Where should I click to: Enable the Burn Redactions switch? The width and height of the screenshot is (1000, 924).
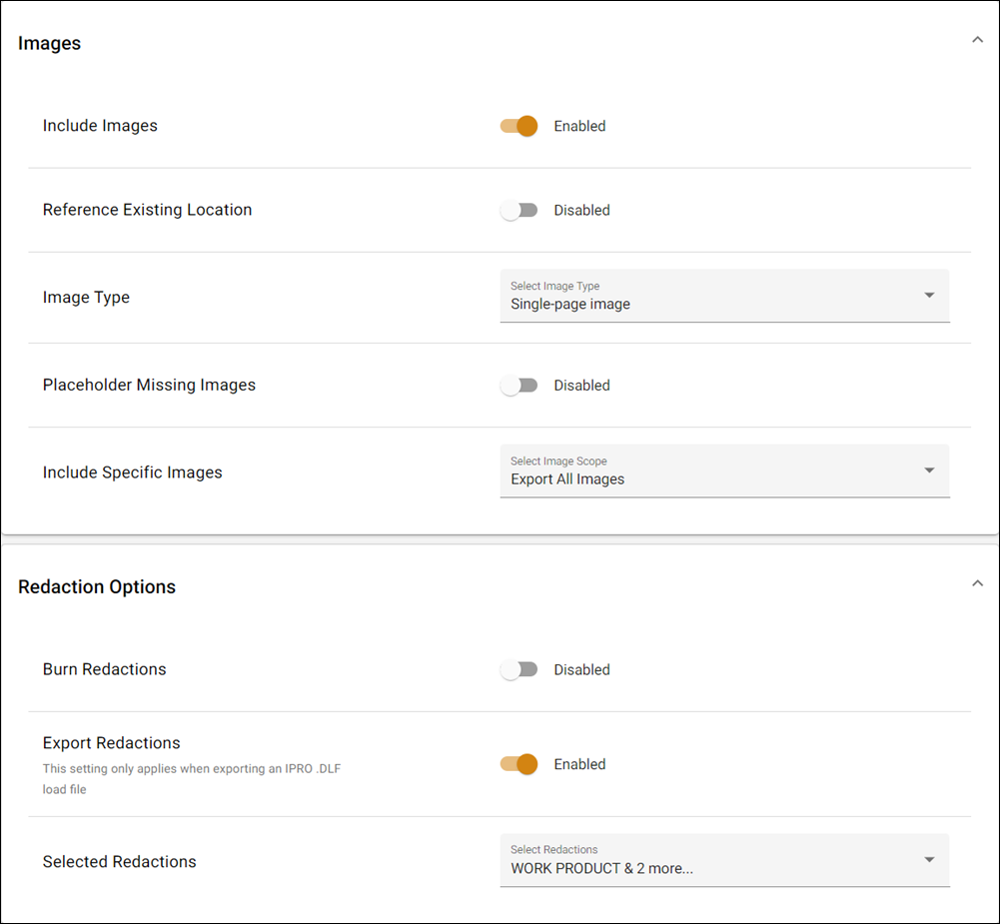click(x=518, y=669)
